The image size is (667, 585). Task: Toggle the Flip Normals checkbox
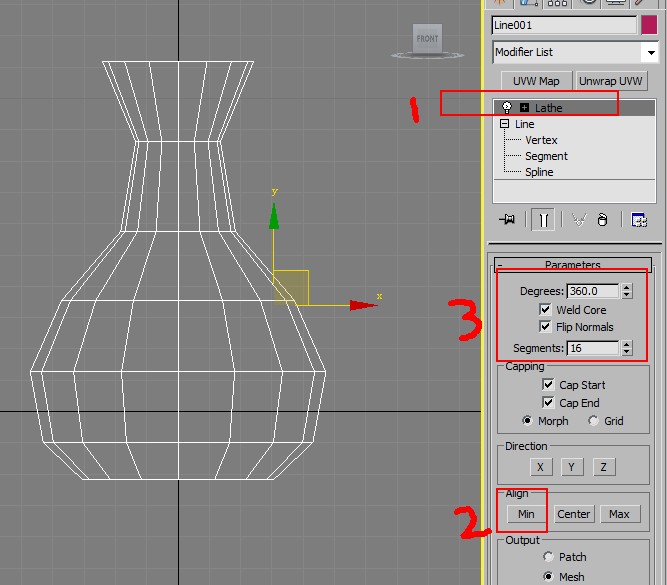click(545, 326)
